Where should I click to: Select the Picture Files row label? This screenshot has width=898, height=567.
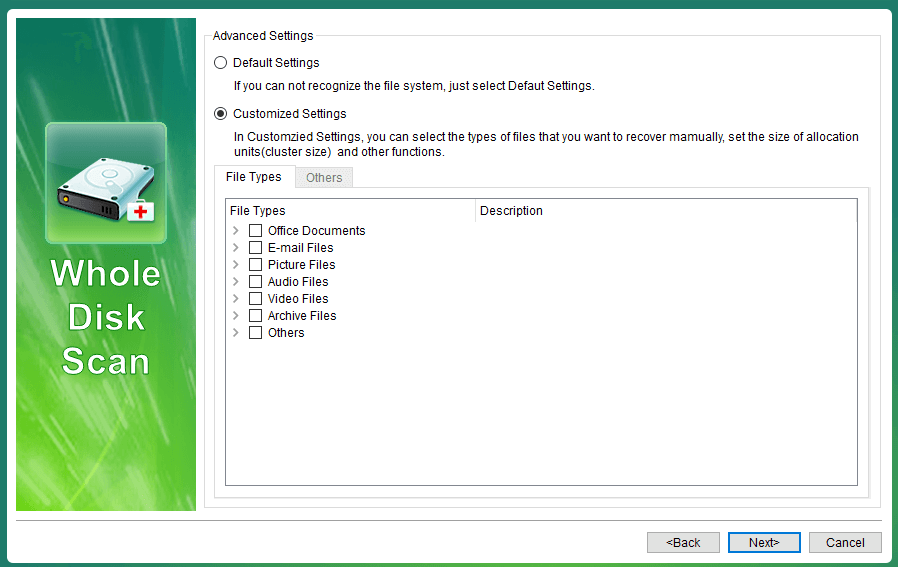click(x=301, y=265)
